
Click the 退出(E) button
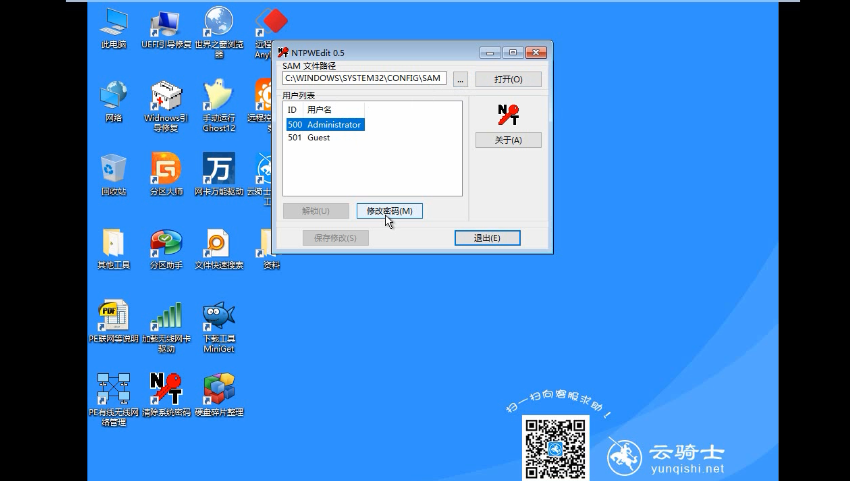487,238
